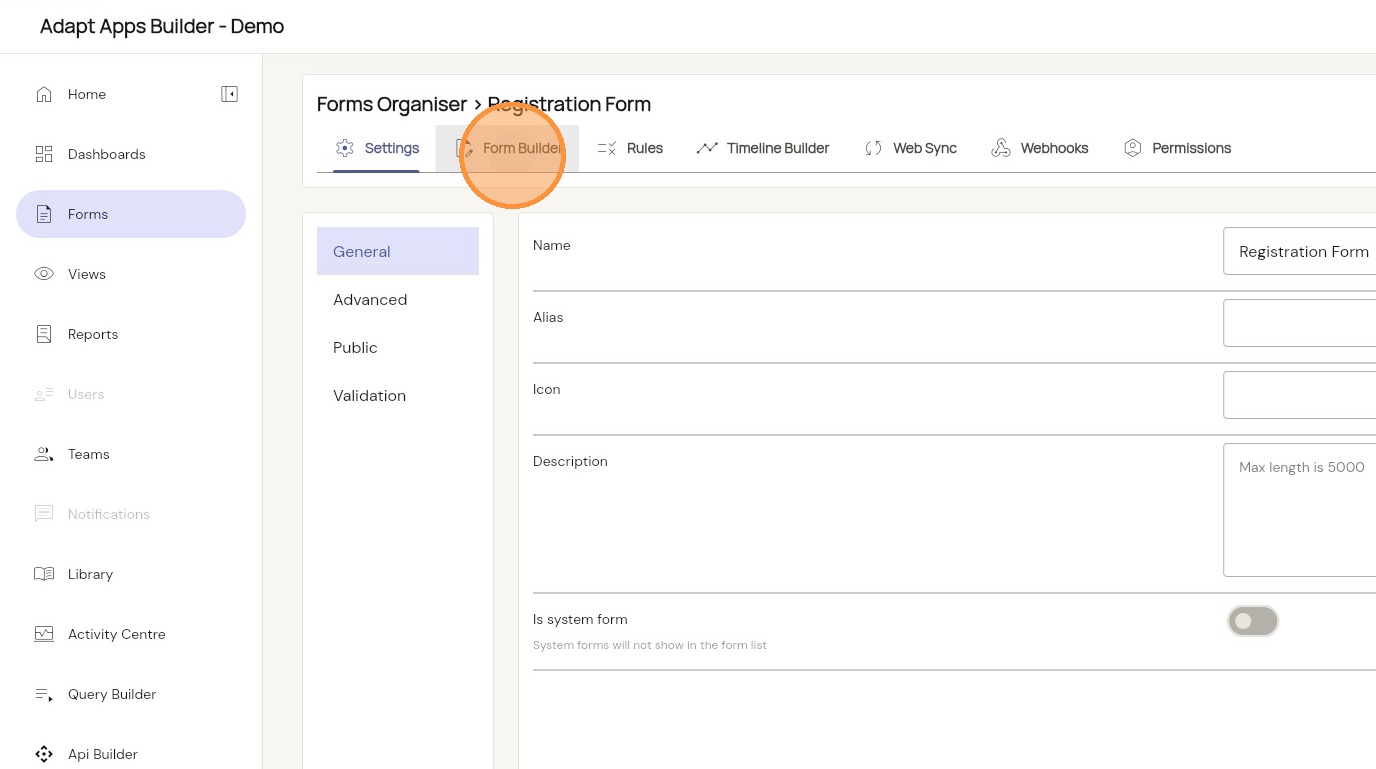Click the Query Builder icon
This screenshot has width=1376, height=769.
pos(44,694)
